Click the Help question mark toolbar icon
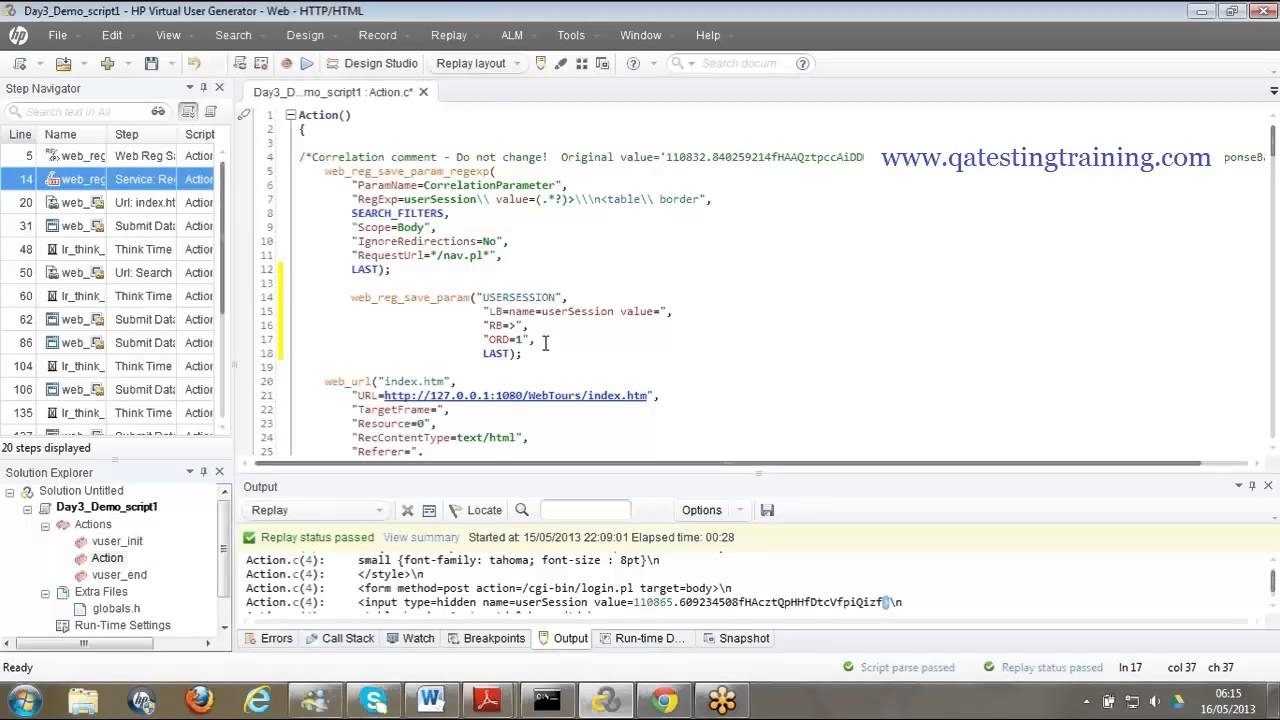The image size is (1280, 720). click(x=633, y=63)
